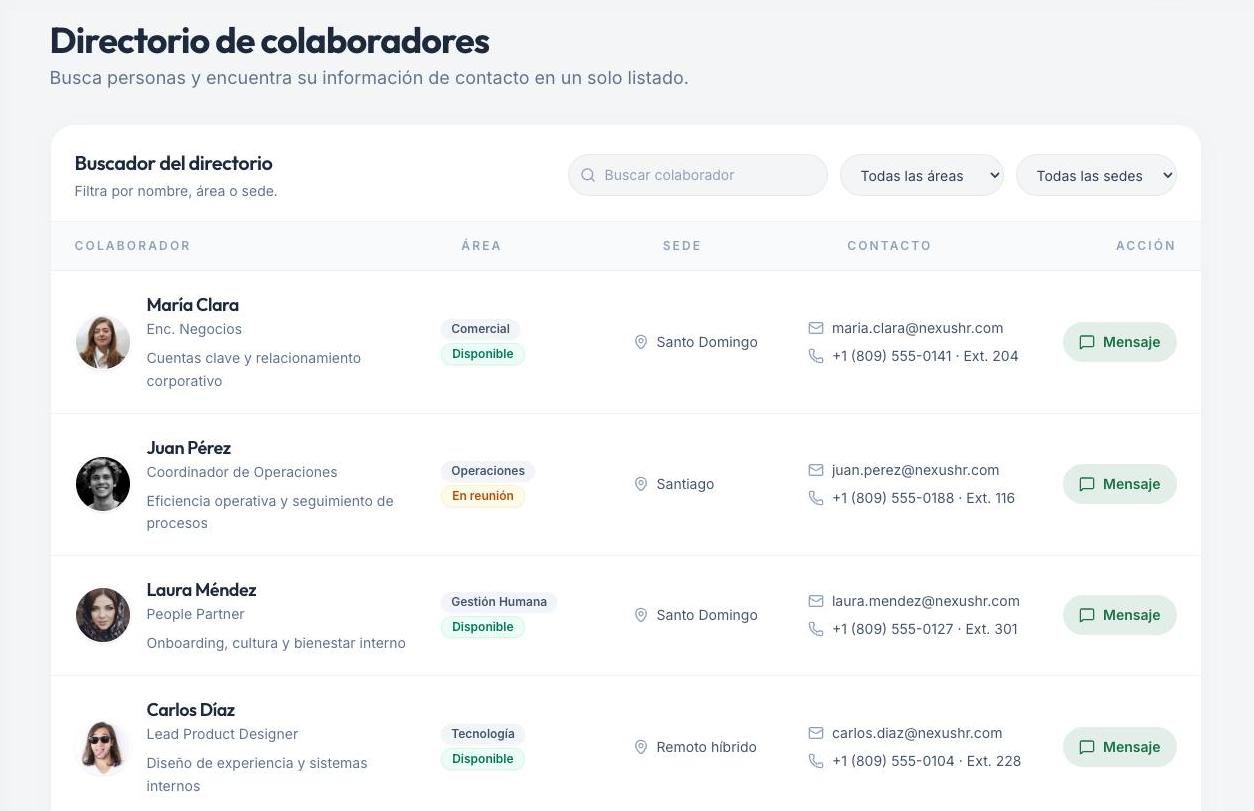Open María Clara's avatar photo
1254x811 pixels.
tap(103, 342)
